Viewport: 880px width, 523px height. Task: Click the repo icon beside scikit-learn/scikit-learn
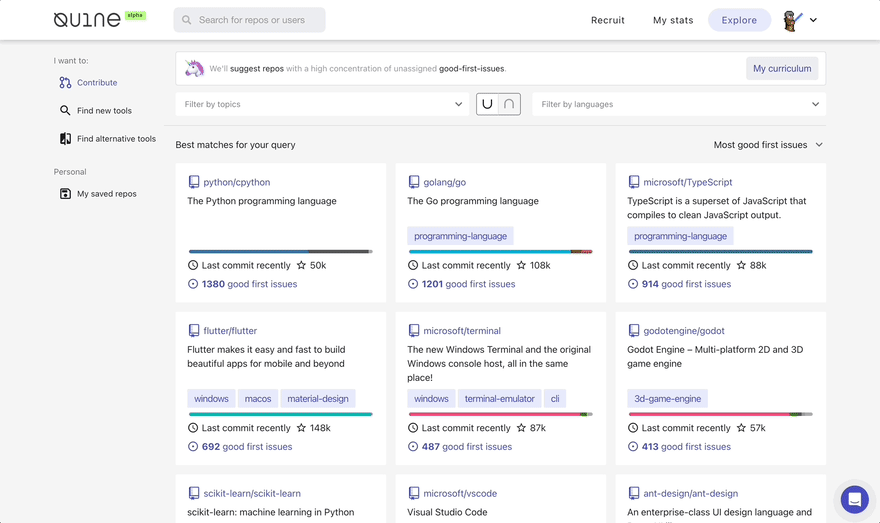coord(194,493)
